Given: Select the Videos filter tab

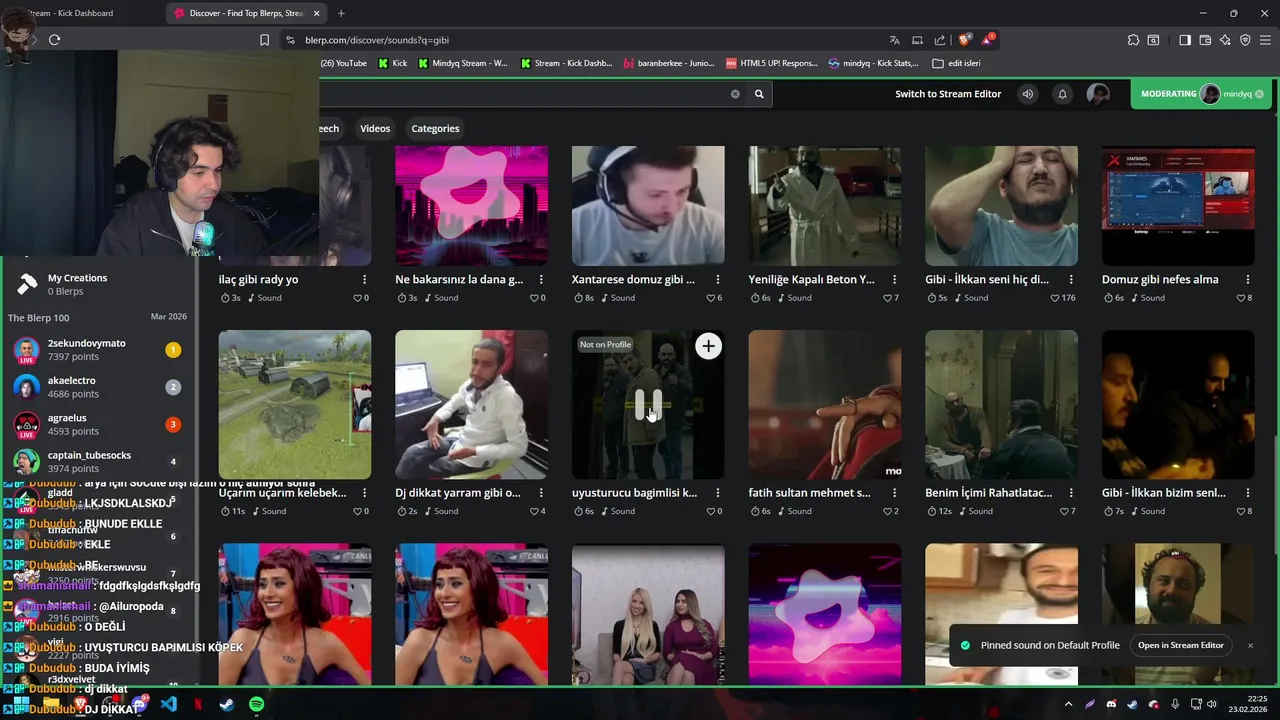Looking at the screenshot, I should (375, 128).
